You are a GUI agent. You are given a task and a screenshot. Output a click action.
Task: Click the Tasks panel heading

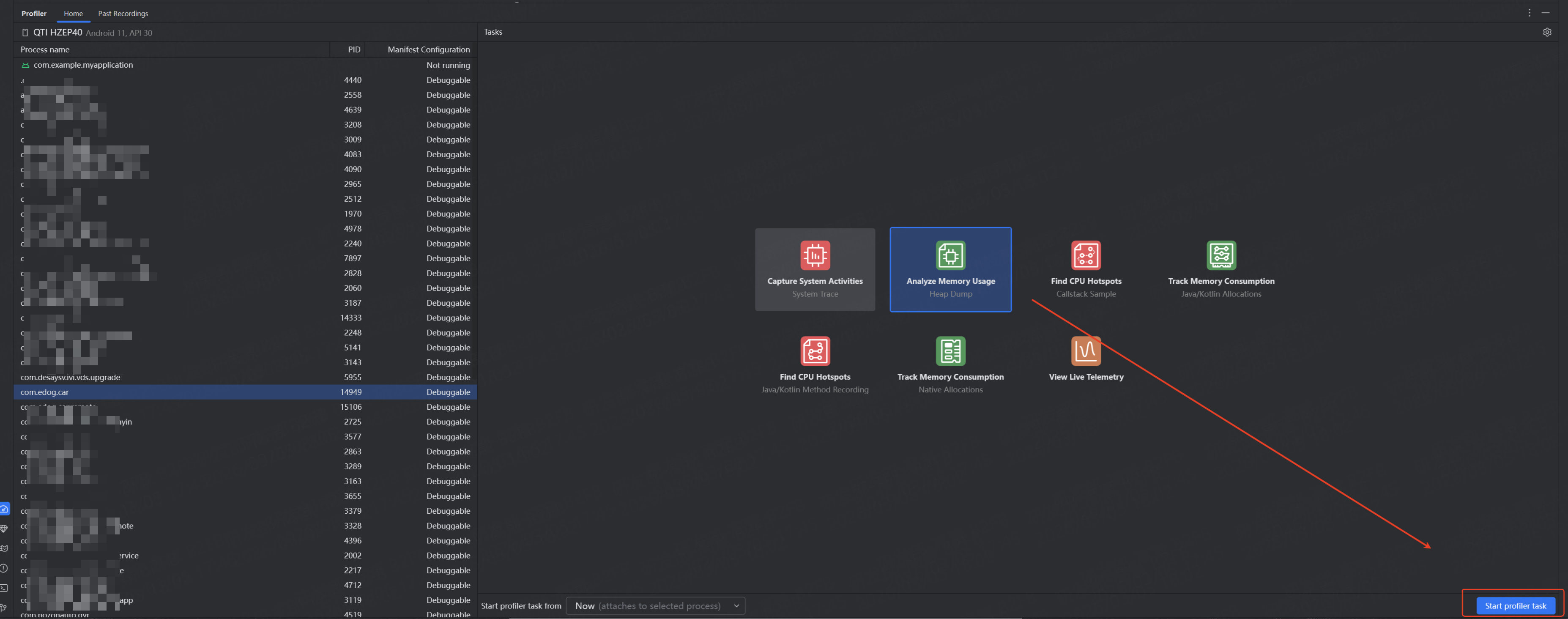click(493, 32)
